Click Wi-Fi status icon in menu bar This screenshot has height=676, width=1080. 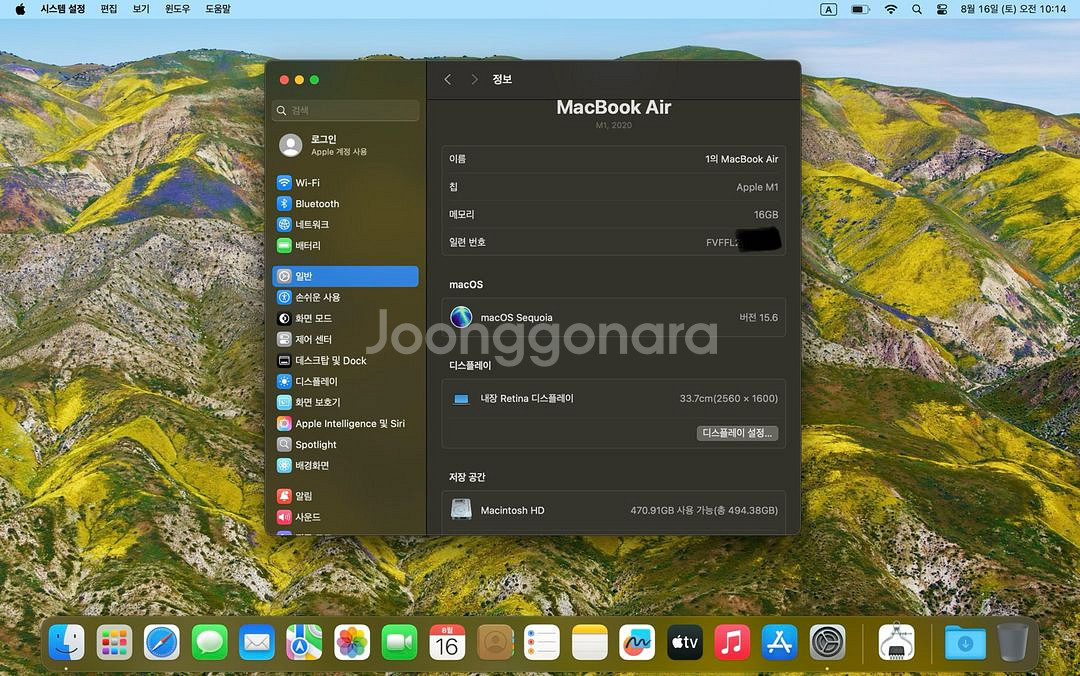point(891,9)
